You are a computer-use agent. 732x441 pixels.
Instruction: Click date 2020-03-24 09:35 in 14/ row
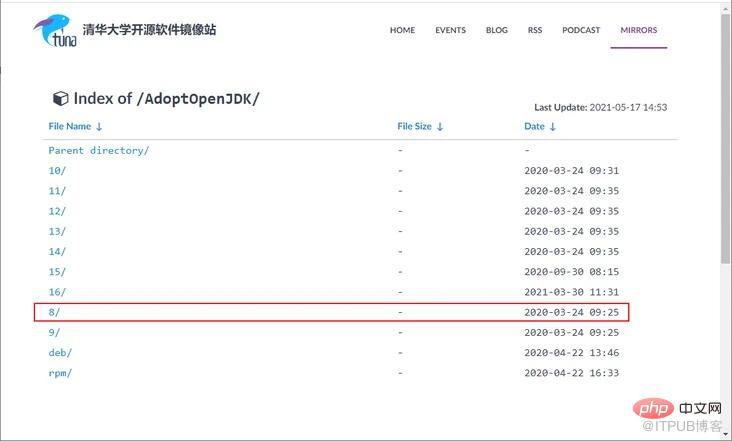click(x=571, y=252)
